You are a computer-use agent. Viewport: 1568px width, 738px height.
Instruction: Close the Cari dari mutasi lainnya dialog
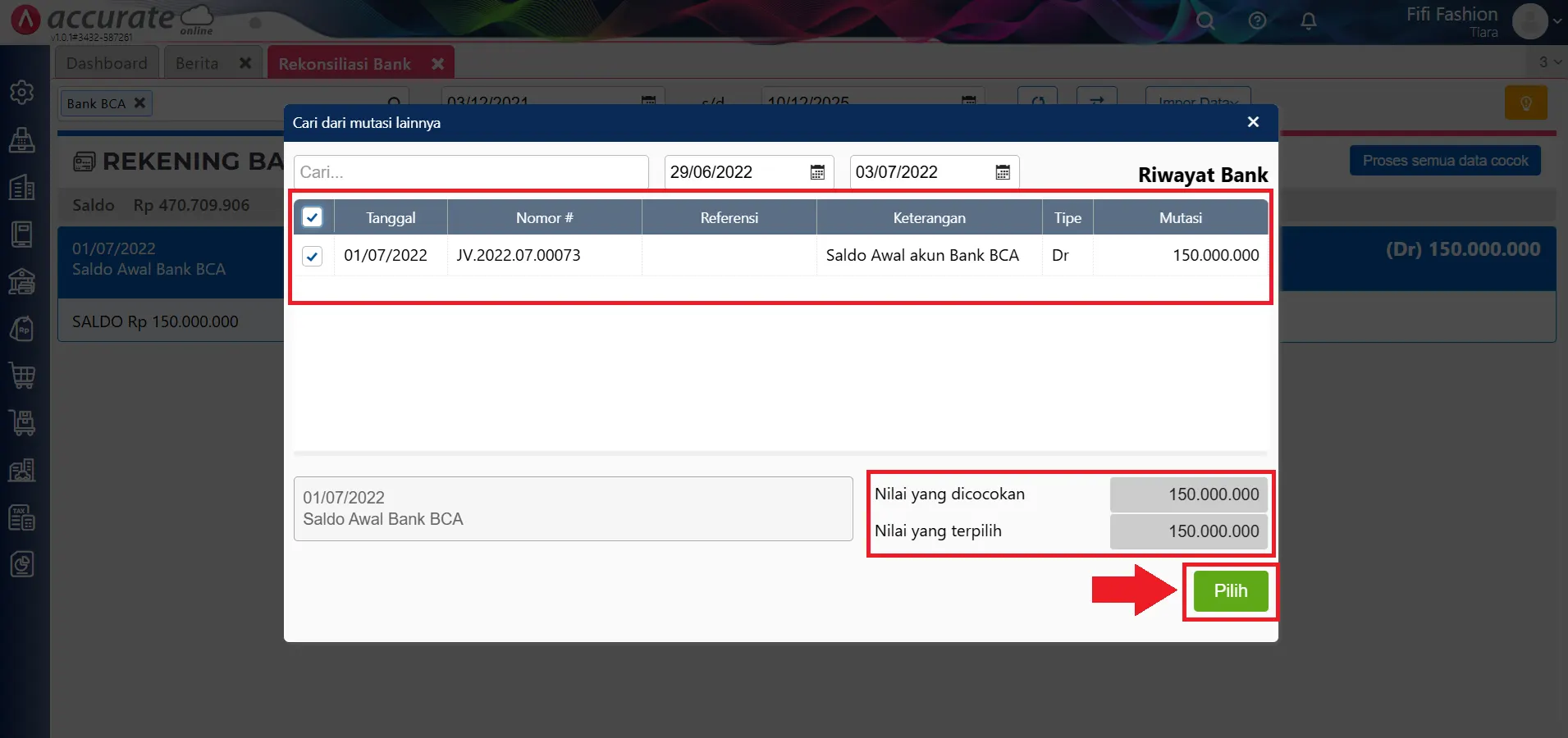pos(1253,122)
